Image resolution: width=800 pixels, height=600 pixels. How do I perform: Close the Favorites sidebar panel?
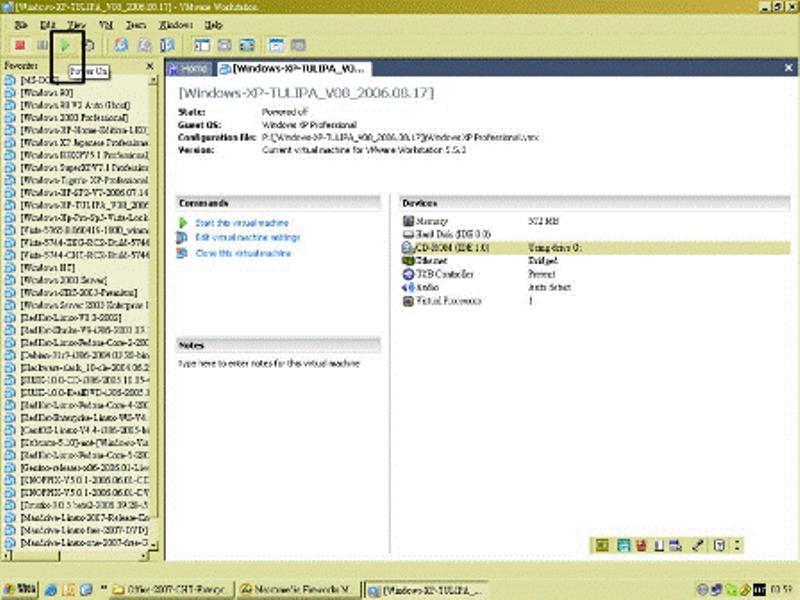[150, 66]
